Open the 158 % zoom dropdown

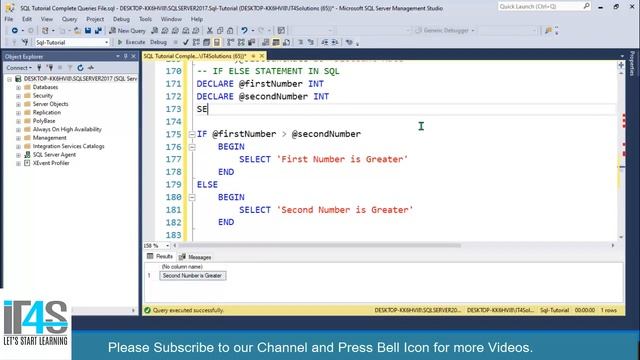167,246
